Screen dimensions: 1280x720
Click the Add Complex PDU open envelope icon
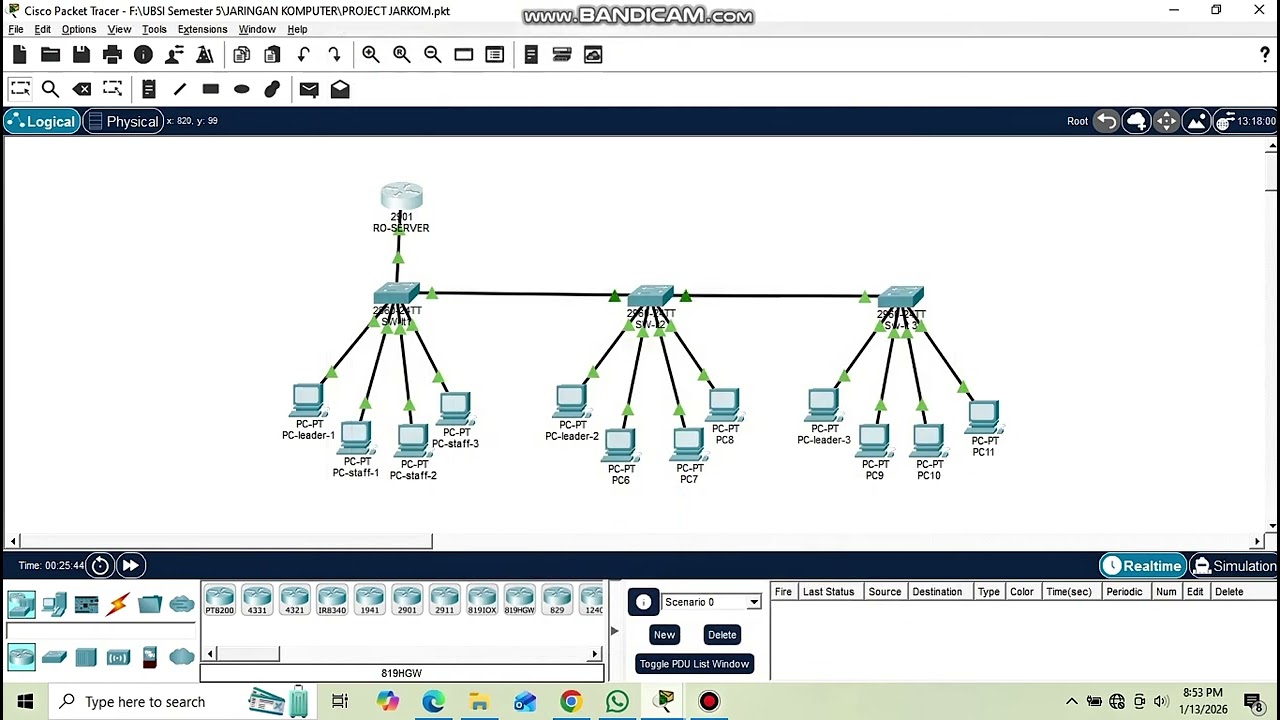pos(340,89)
